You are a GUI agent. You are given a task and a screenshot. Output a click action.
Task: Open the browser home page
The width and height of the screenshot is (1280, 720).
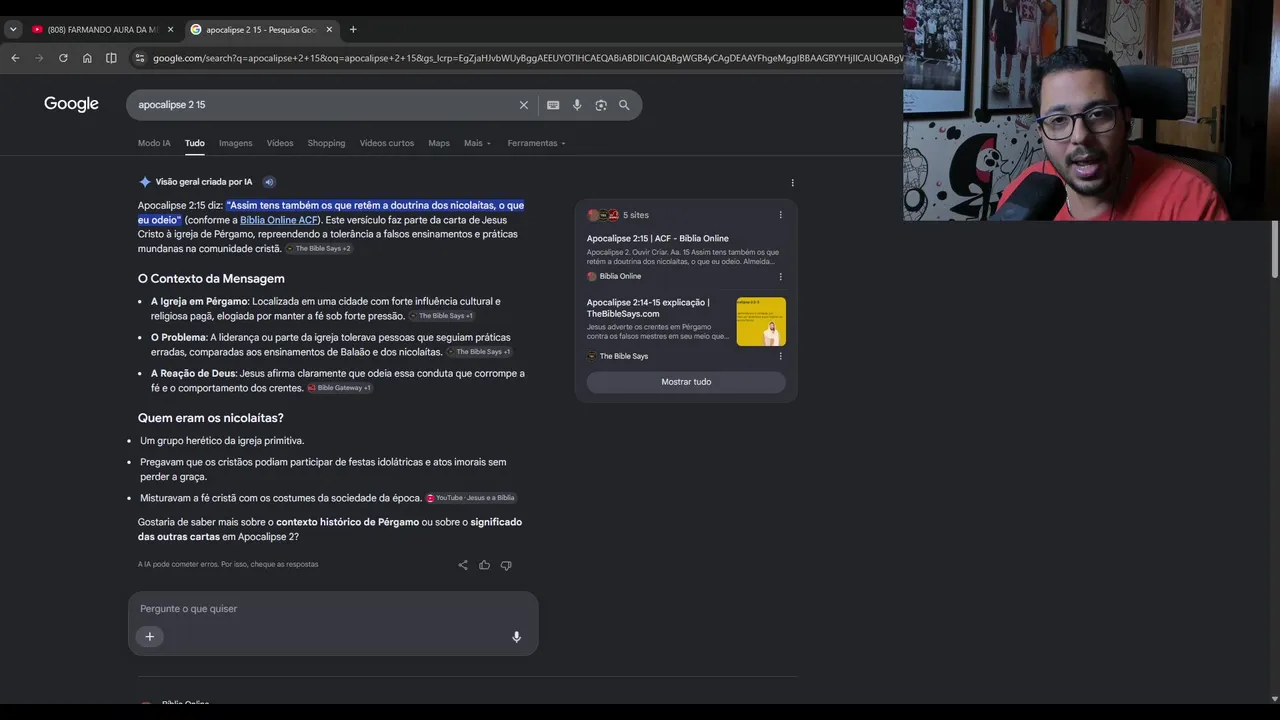click(87, 58)
